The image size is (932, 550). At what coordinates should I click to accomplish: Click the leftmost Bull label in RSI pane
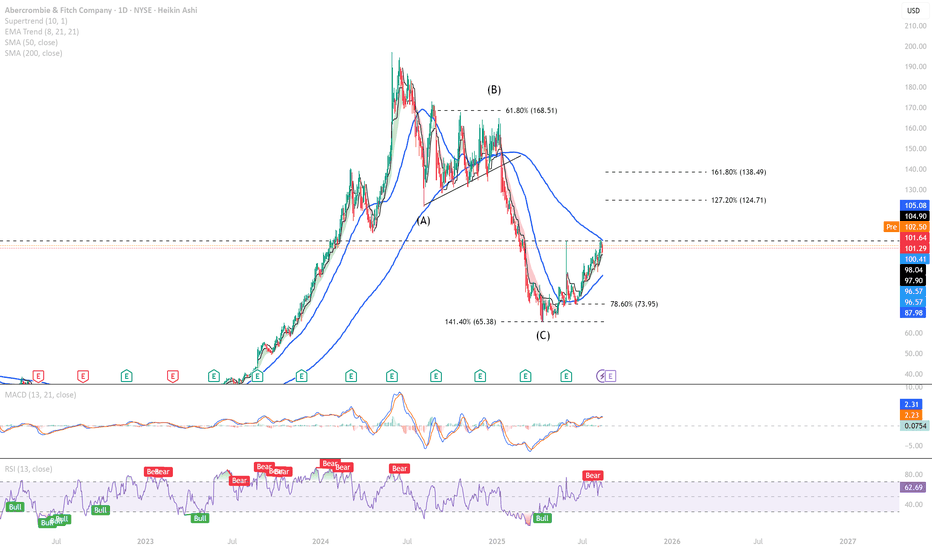[15, 507]
